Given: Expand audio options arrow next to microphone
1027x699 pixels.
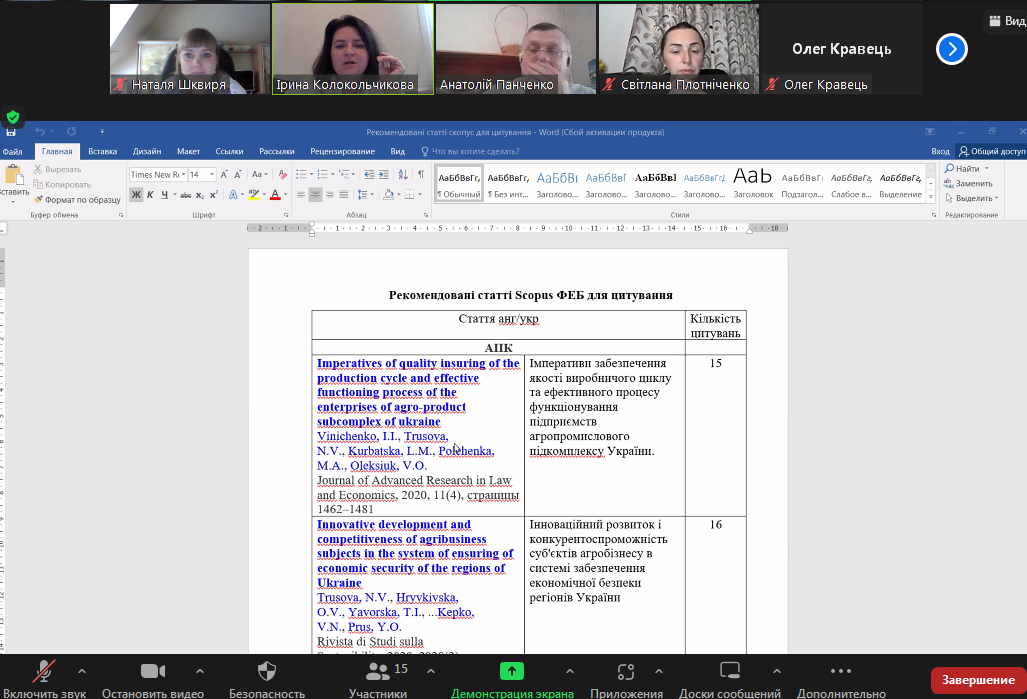Looking at the screenshot, I should click(x=82, y=671).
